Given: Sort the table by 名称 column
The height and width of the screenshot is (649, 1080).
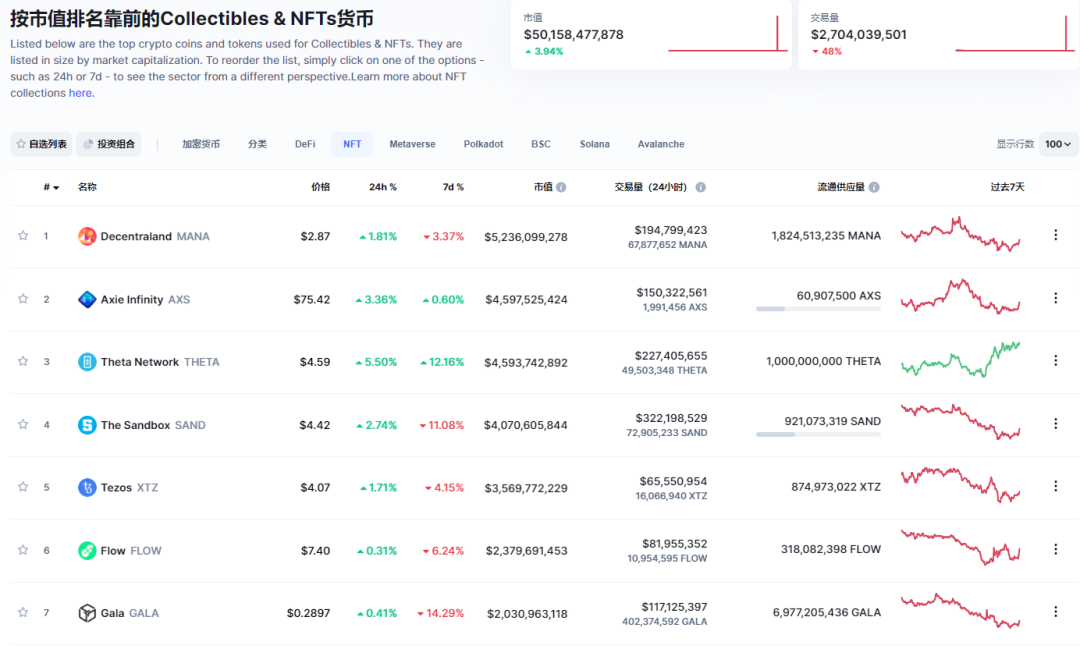Looking at the screenshot, I should [87, 187].
